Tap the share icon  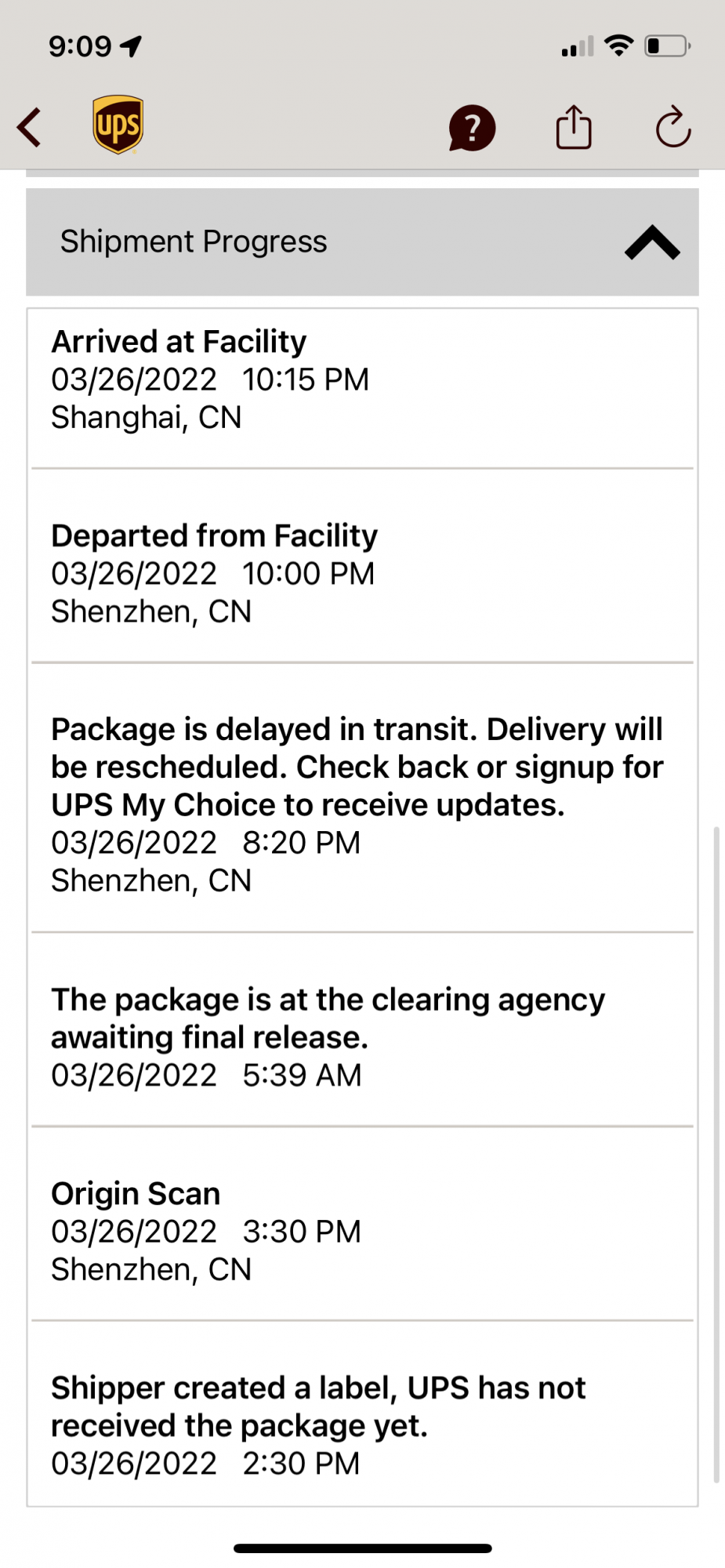[574, 127]
